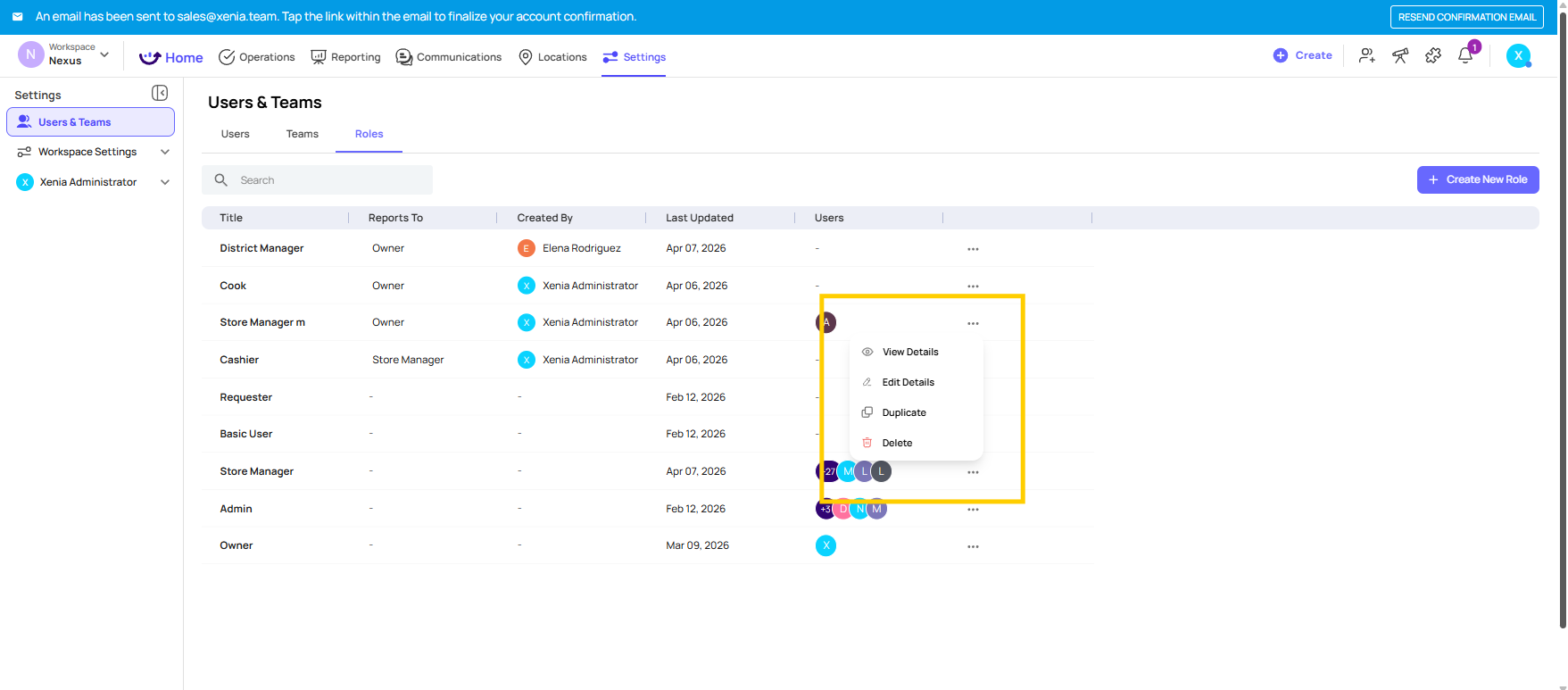Open the integrations puzzle icon
The image size is (1568, 690).
click(1433, 55)
